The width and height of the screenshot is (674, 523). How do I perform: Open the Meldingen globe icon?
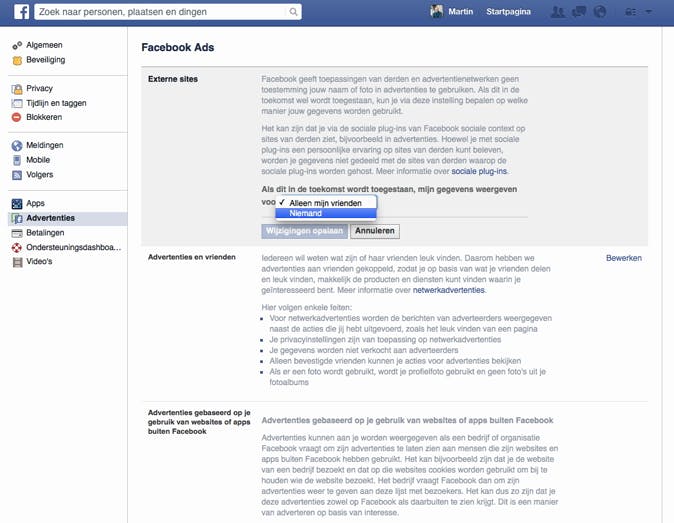pos(17,146)
